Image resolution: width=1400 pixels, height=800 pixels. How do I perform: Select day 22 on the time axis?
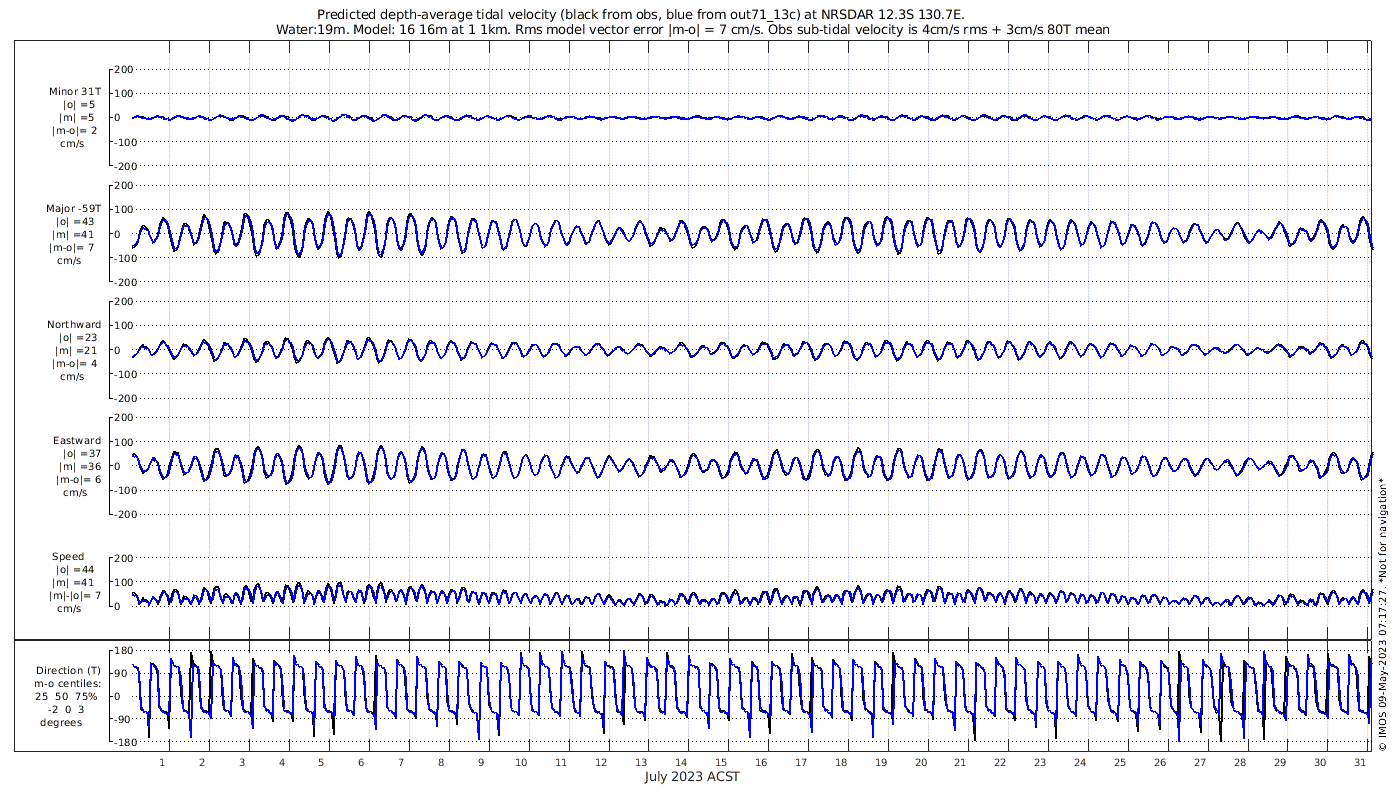pos(1000,762)
